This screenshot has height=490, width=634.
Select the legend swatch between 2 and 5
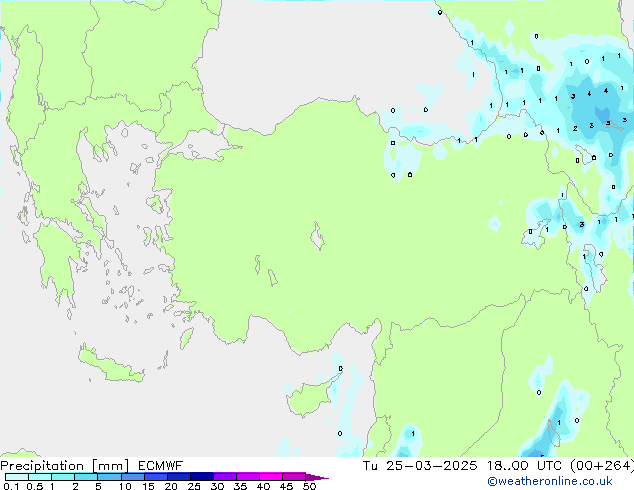pos(86,477)
